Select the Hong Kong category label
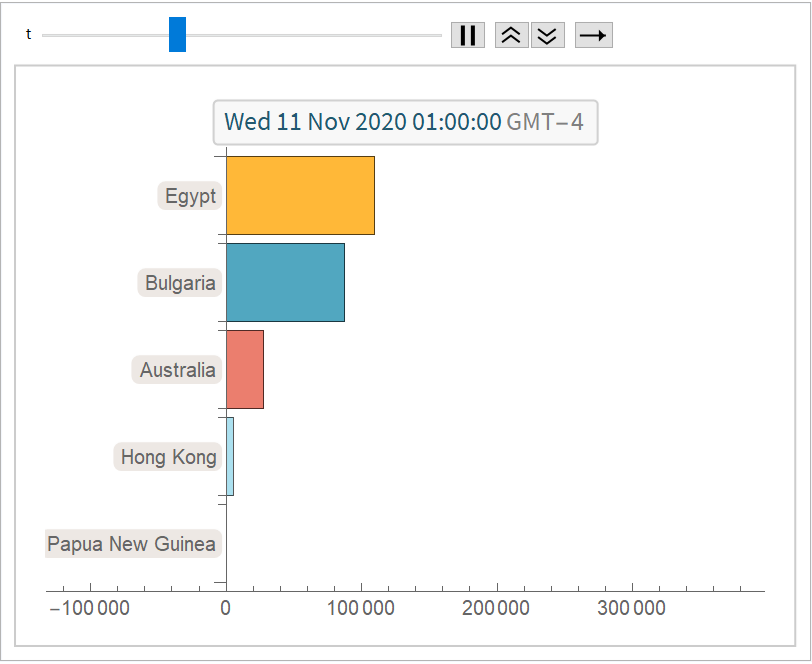The image size is (812, 664). click(168, 457)
